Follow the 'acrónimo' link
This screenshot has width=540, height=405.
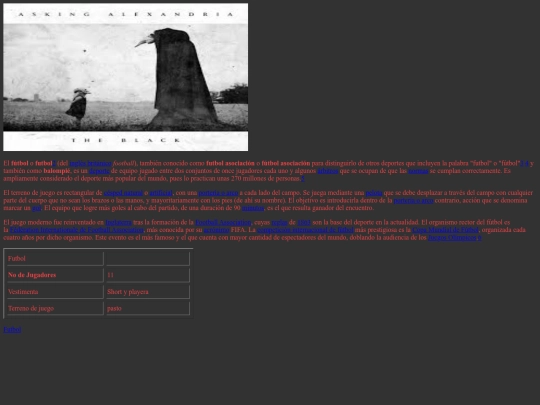[x=216, y=230]
